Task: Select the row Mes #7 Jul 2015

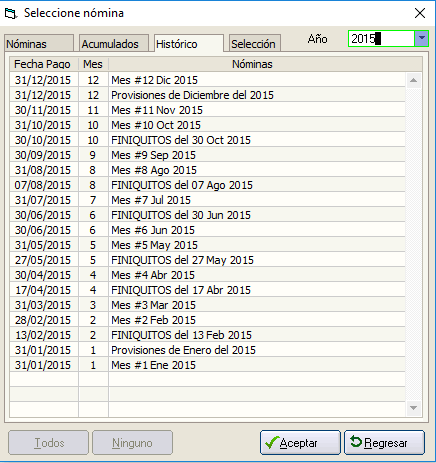Action: tap(207, 200)
